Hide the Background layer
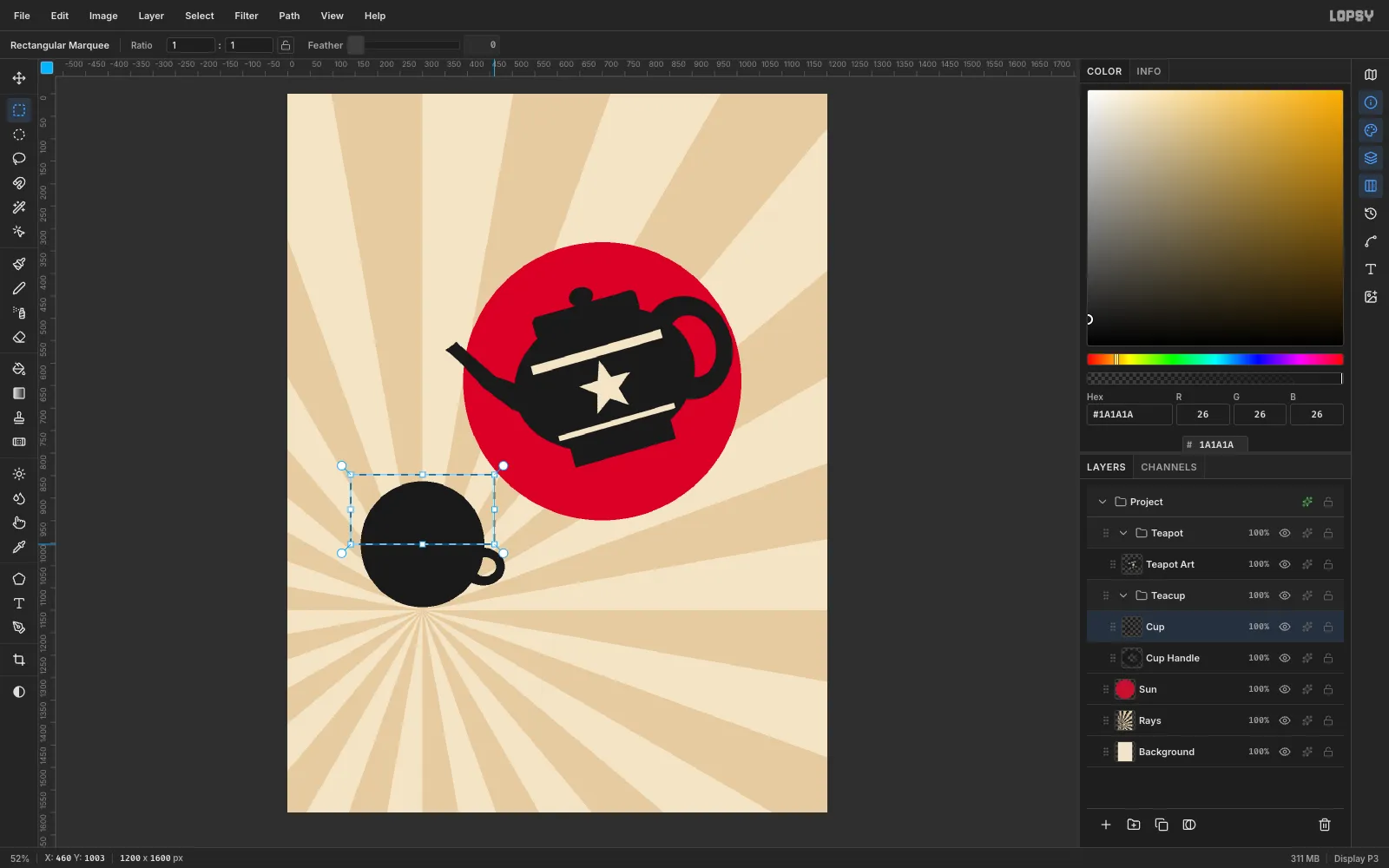 1285,752
